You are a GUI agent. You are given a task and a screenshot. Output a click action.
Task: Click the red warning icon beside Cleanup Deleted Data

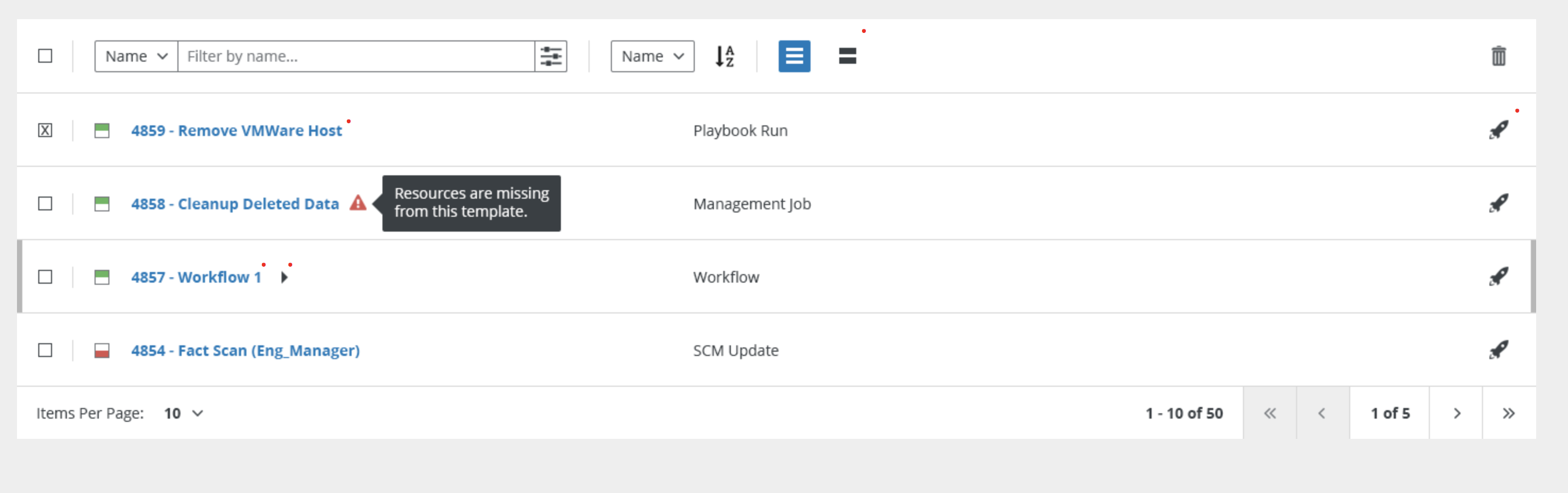pos(358,203)
